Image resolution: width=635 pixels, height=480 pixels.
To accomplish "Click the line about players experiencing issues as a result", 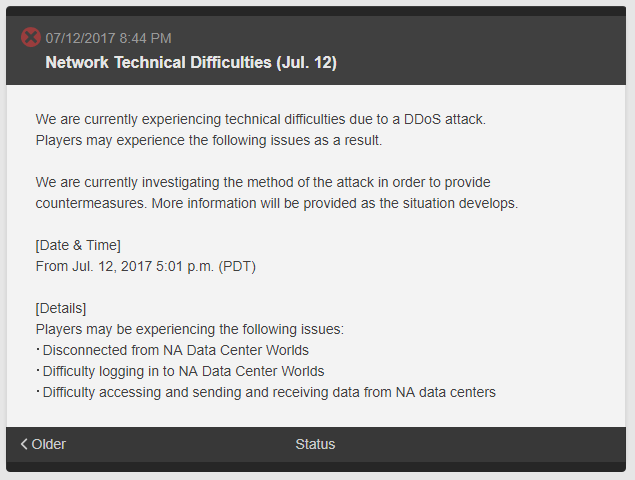I will tap(208, 140).
